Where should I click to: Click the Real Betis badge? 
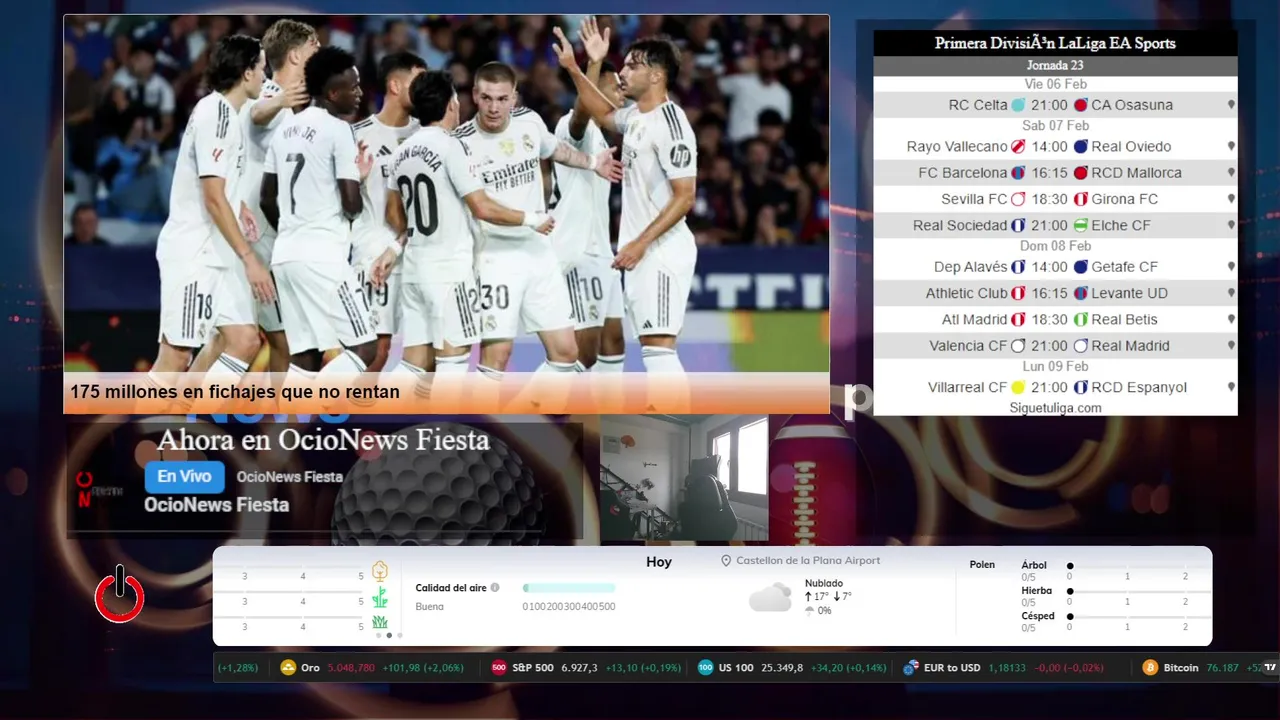1081,319
